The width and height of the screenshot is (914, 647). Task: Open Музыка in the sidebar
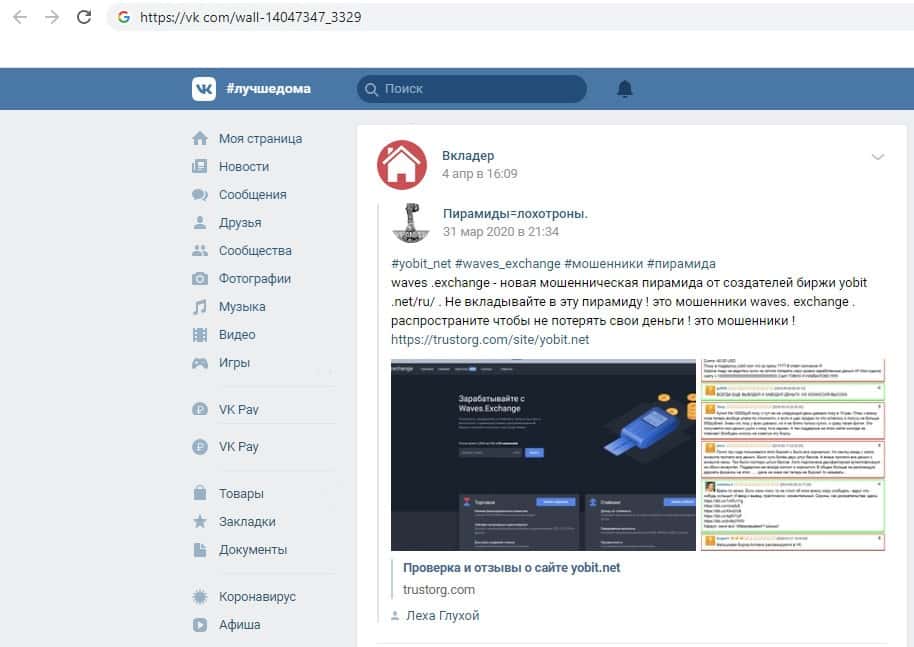(x=242, y=307)
